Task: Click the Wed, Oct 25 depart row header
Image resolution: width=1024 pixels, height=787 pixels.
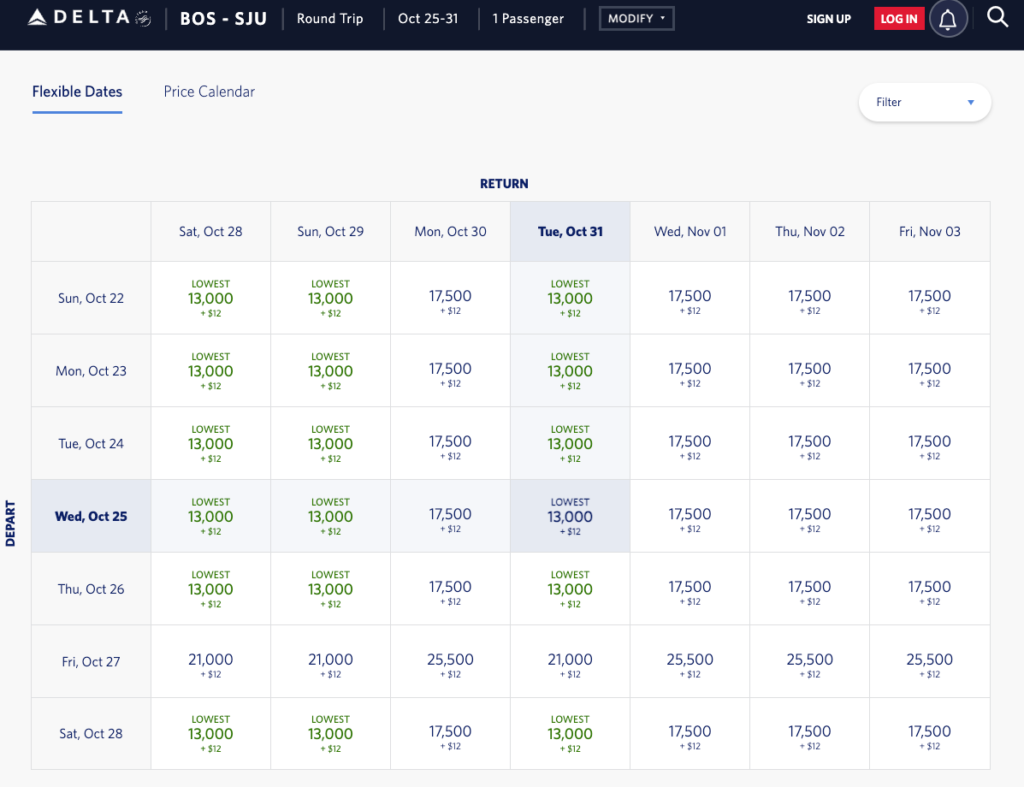Action: (x=91, y=516)
